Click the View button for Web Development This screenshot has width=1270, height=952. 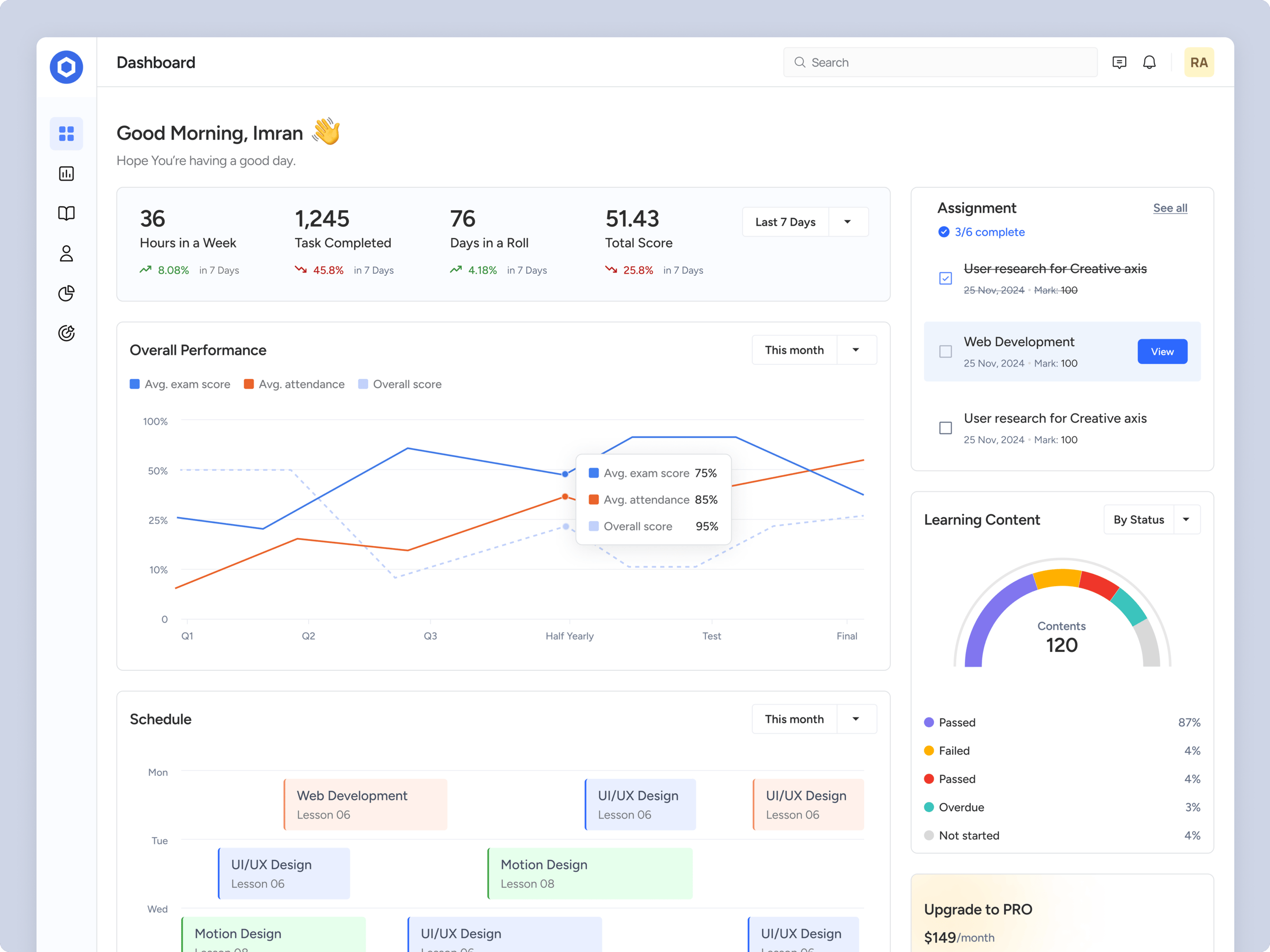1162,352
